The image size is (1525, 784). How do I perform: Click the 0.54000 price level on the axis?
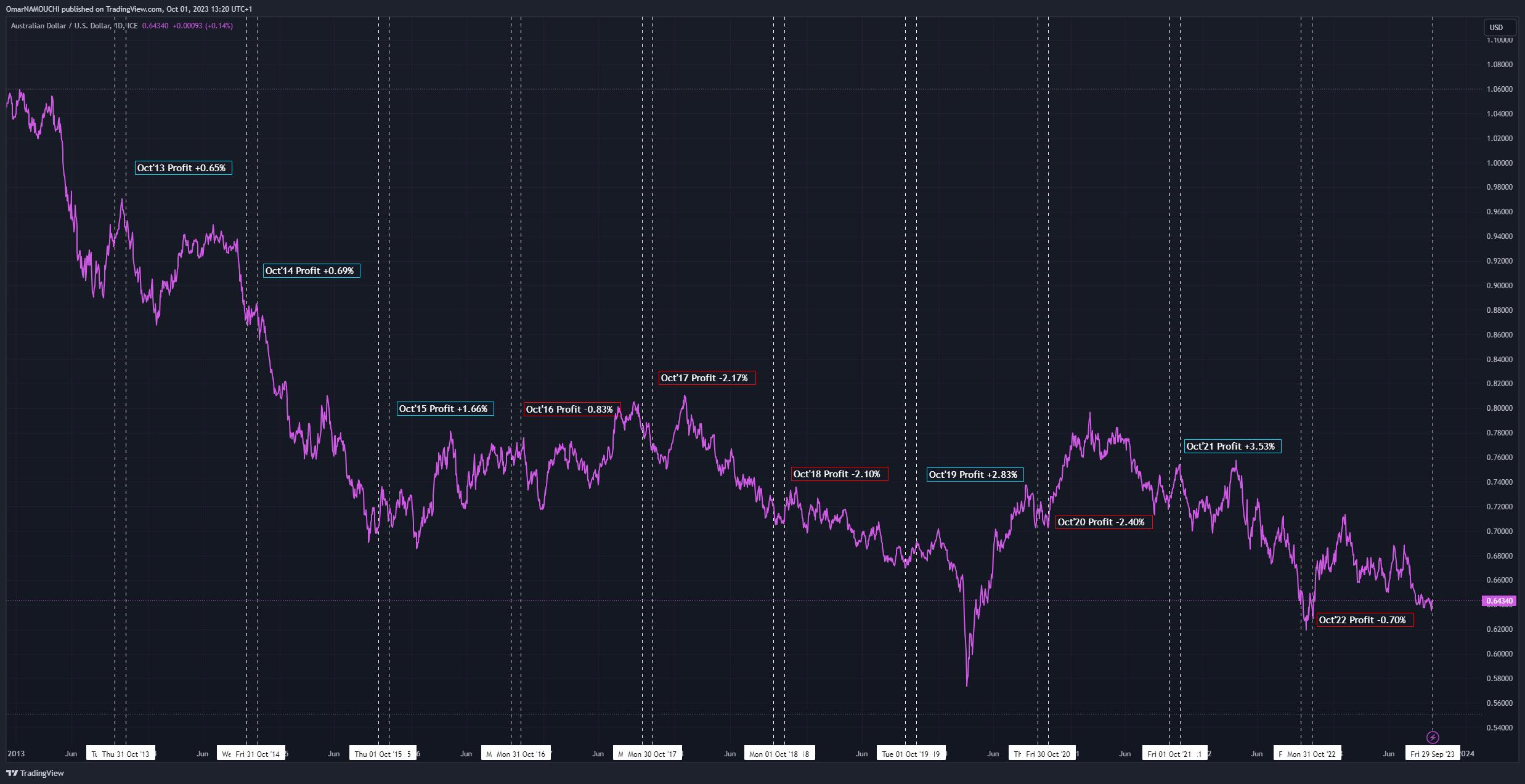tap(1500, 728)
